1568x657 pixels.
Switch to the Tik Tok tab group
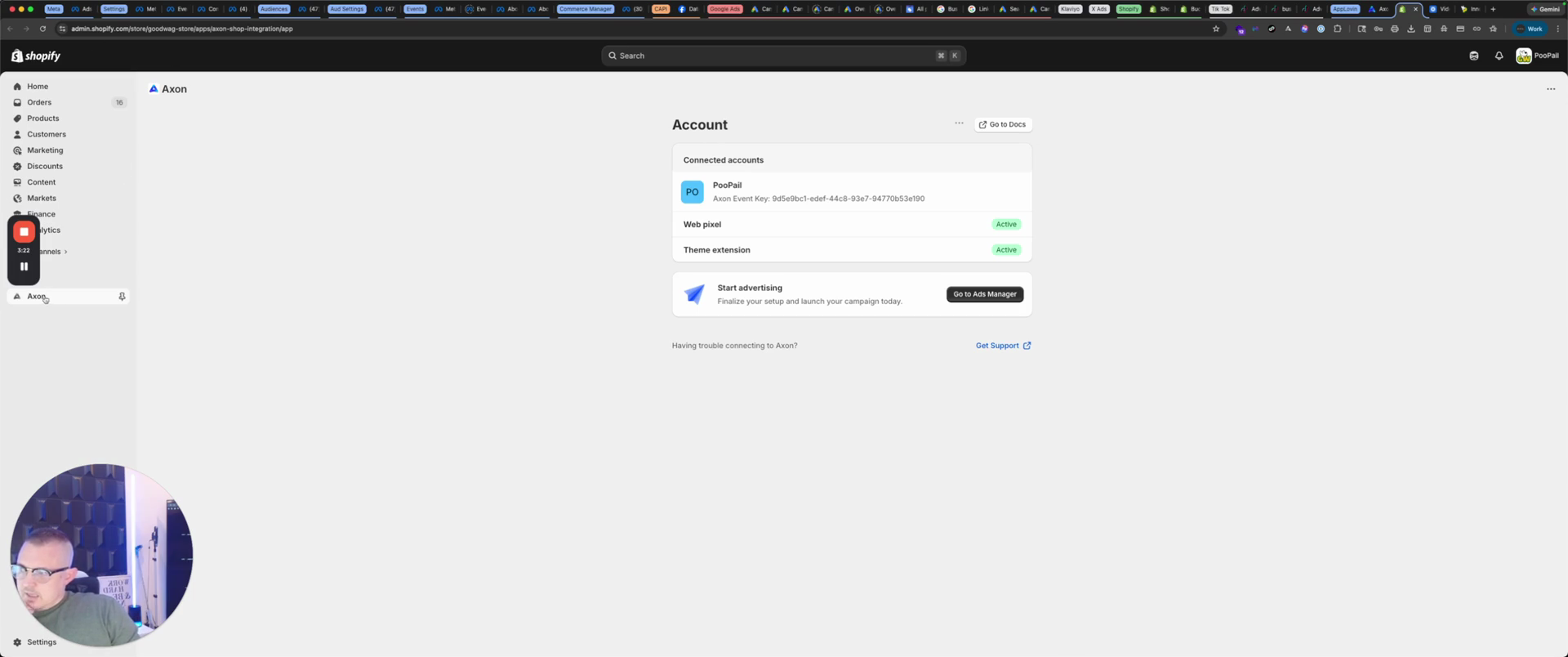click(1220, 9)
